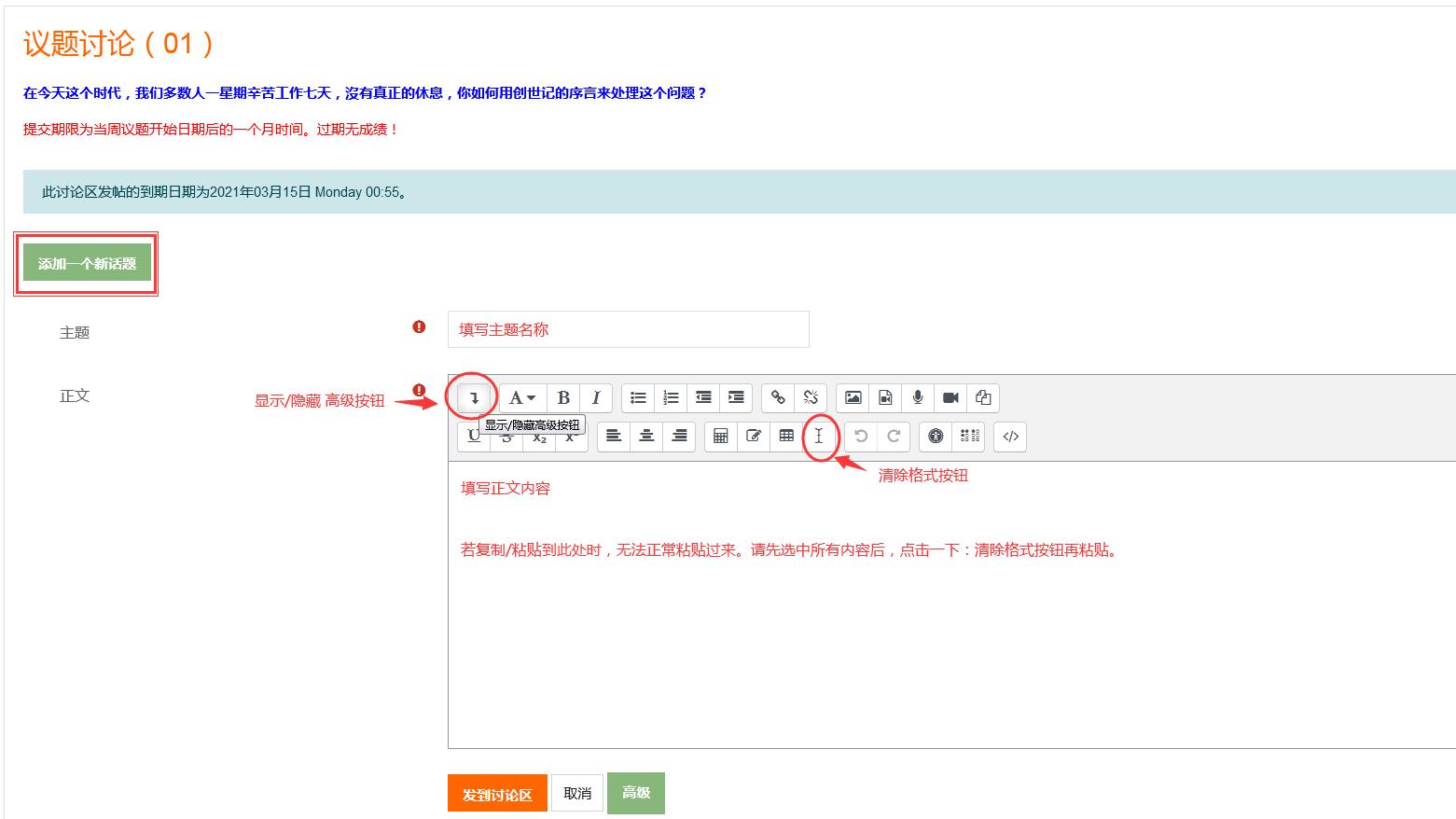Run the accessibility checker
This screenshot has width=1456, height=819.
click(936, 436)
